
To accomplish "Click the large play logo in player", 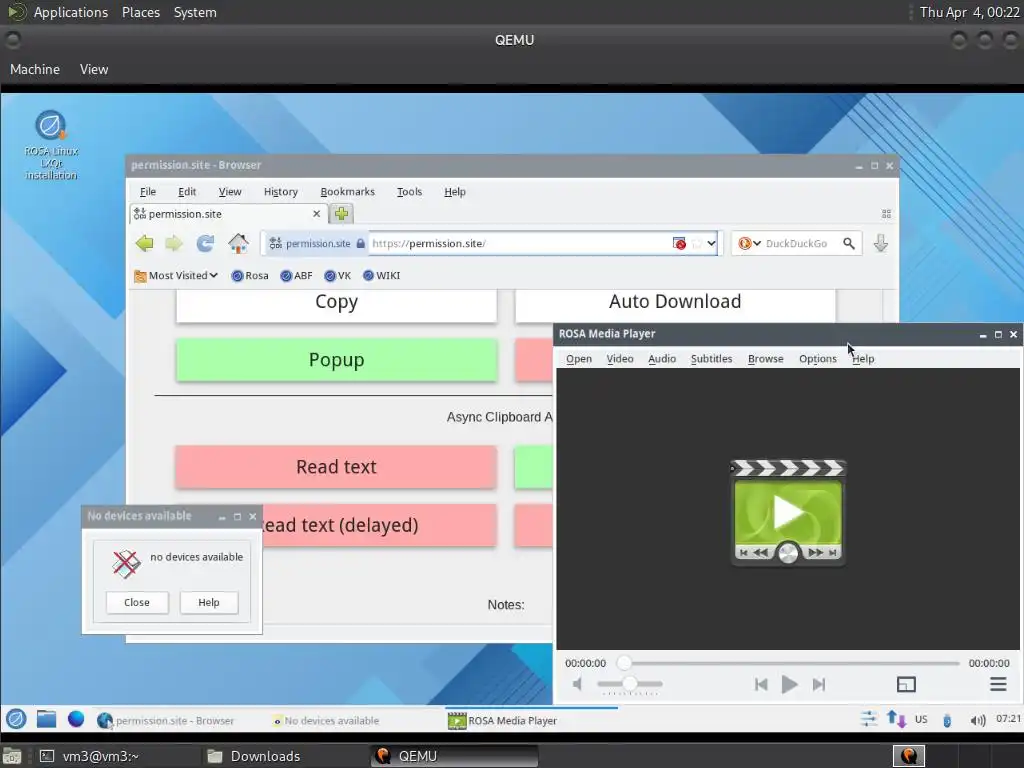I will point(788,513).
